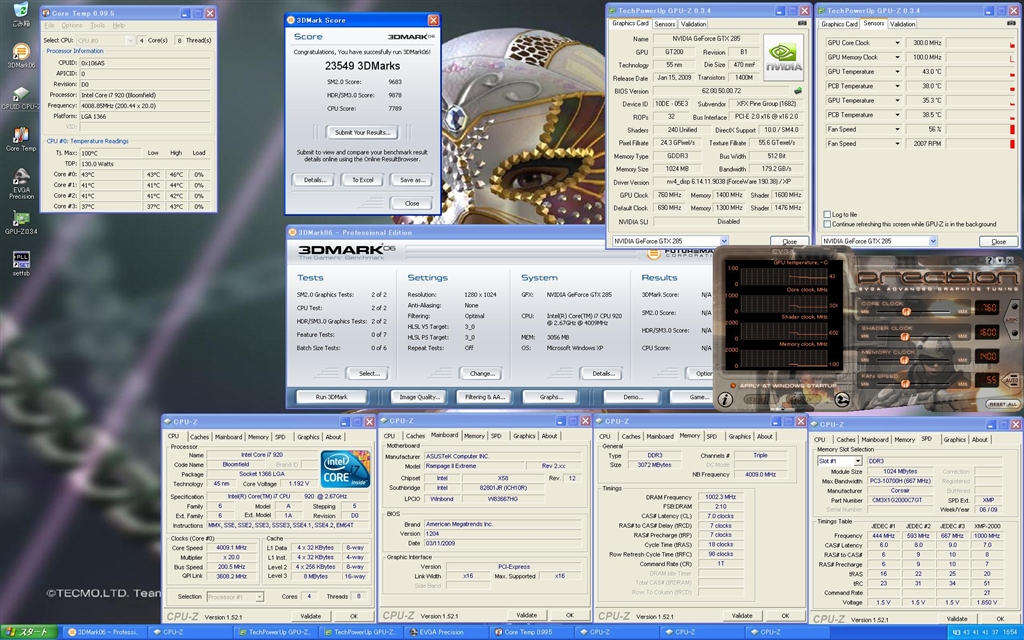The image size is (1024, 640).
Task: Click RESET ALL in EVGA Precision
Action: tap(1002, 404)
